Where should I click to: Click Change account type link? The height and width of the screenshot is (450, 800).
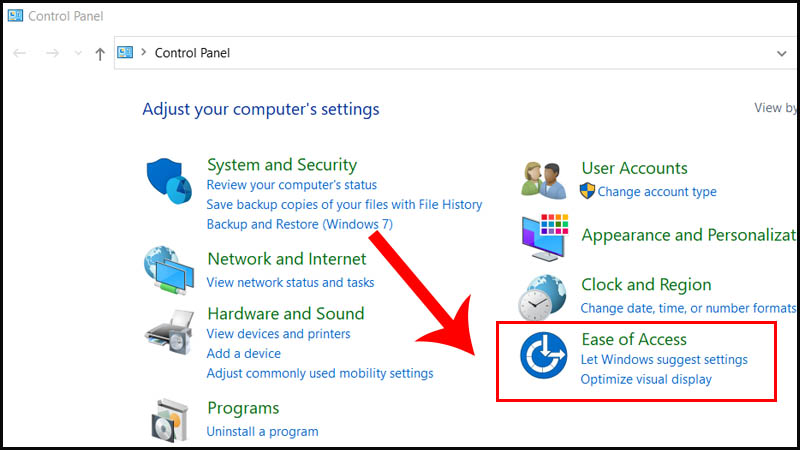(x=657, y=192)
